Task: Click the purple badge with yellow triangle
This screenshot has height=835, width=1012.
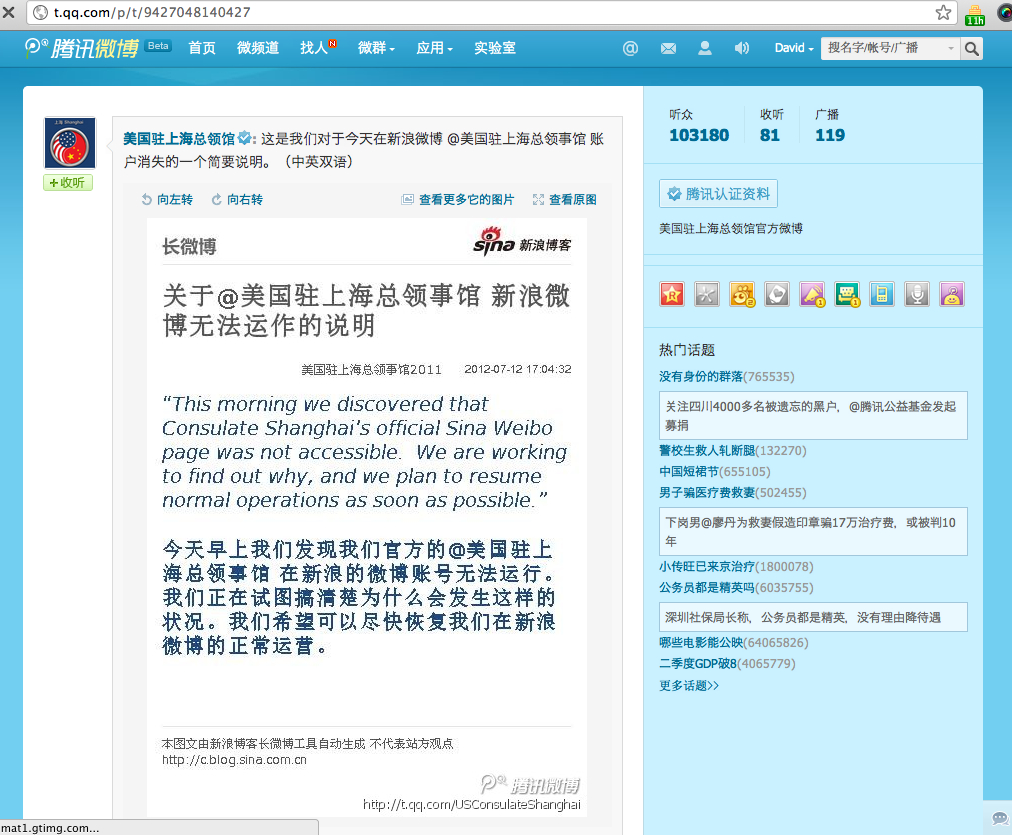Action: [812, 294]
